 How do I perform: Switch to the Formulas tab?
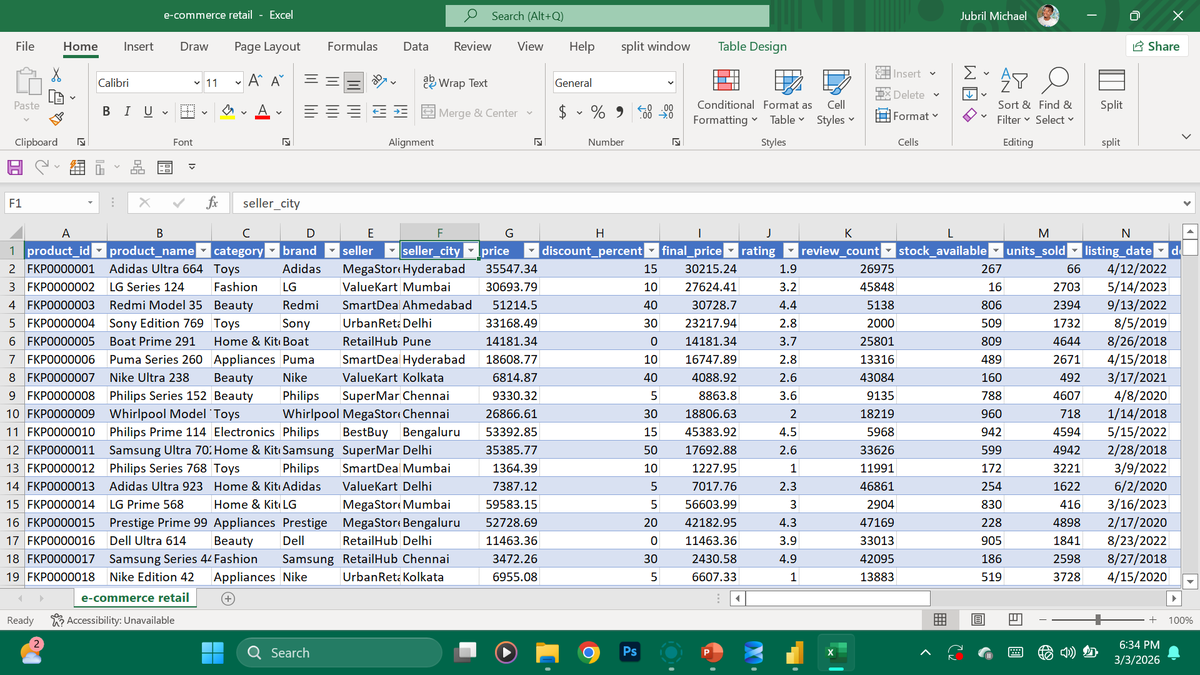[353, 46]
